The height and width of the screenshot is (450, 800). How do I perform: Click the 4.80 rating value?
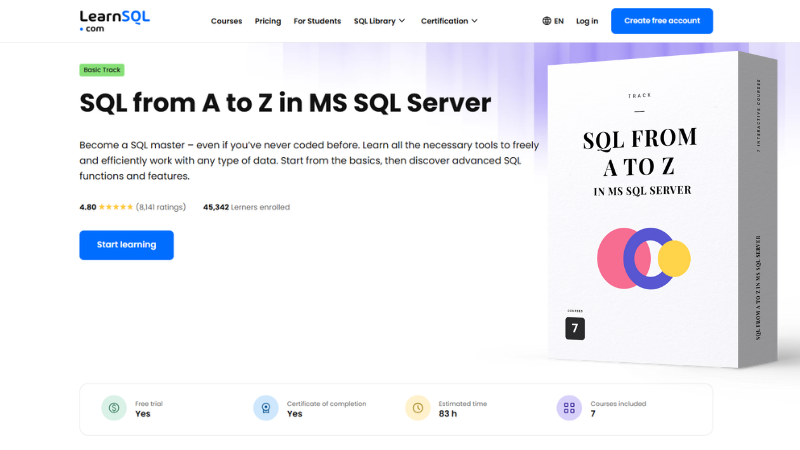[x=88, y=207]
